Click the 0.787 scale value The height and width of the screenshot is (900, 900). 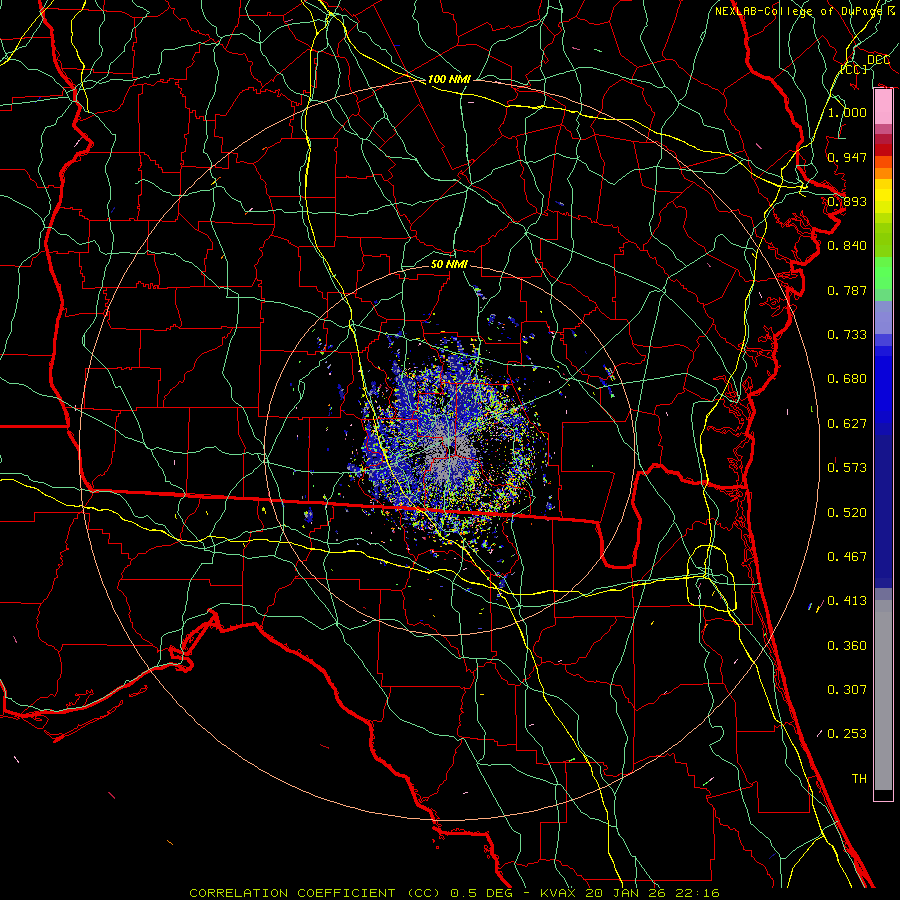[847, 290]
